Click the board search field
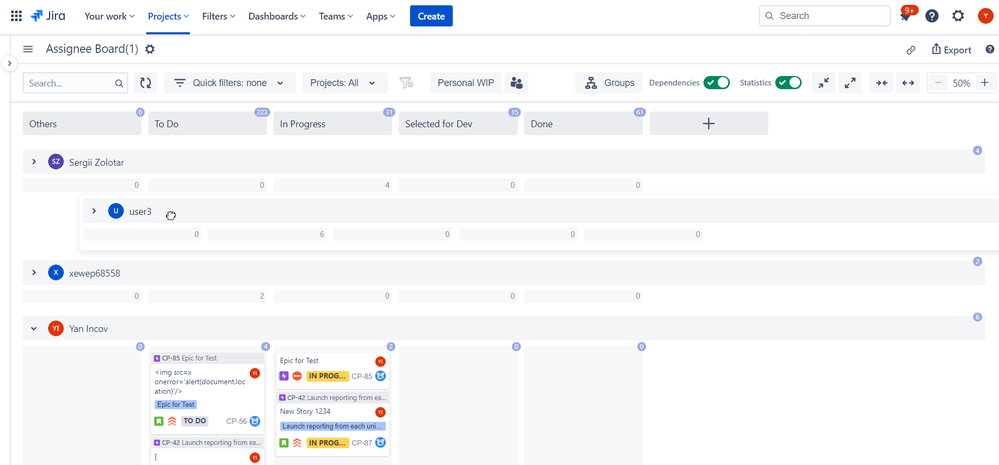The height and width of the screenshot is (465, 999). 76,83
